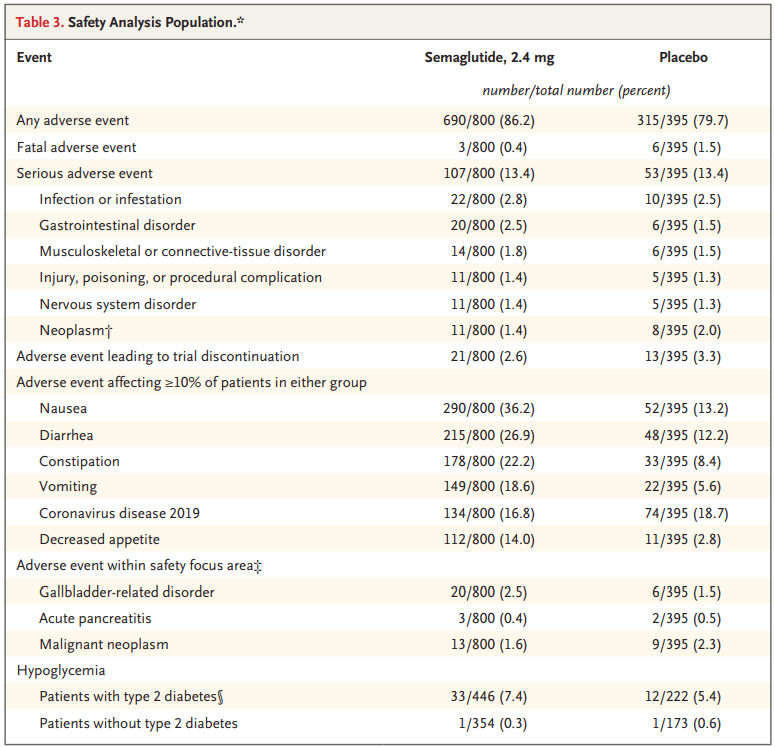The height and width of the screenshot is (747, 775).
Task: Select the "Fatal adverse event" row label
Action: coord(76,147)
